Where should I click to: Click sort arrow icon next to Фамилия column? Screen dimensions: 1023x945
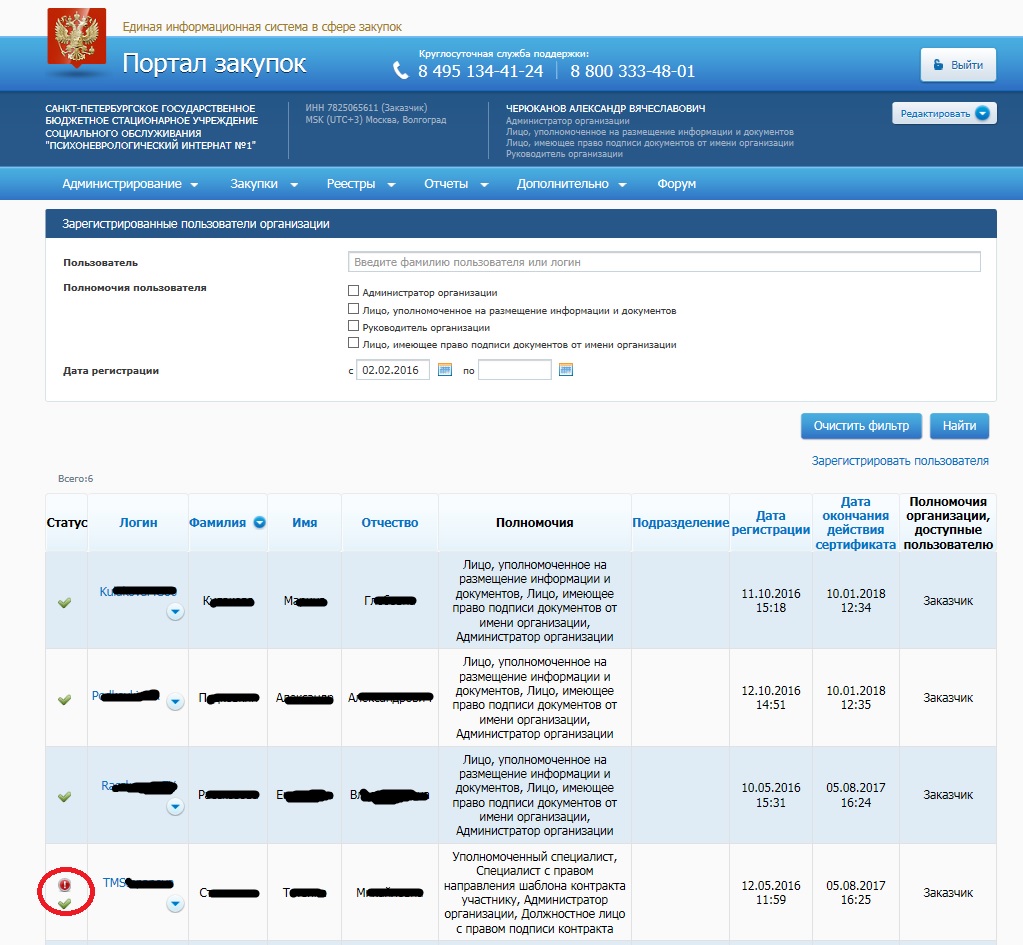[259, 522]
